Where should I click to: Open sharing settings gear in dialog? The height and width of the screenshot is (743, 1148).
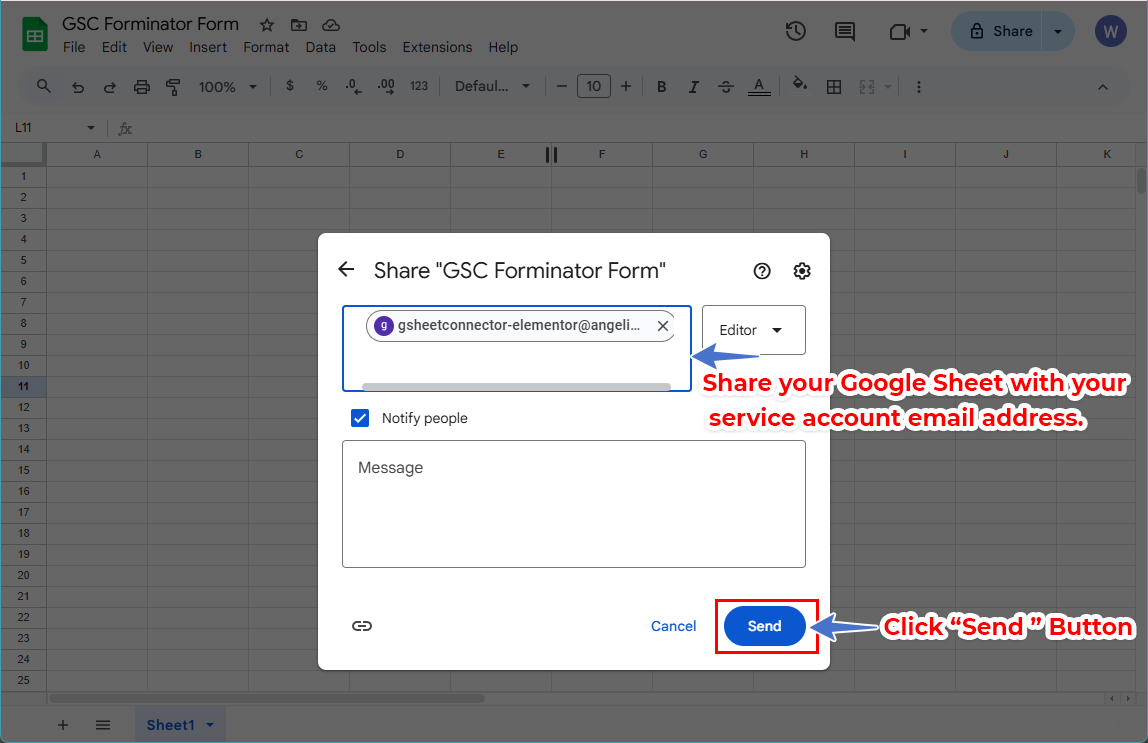pos(802,270)
